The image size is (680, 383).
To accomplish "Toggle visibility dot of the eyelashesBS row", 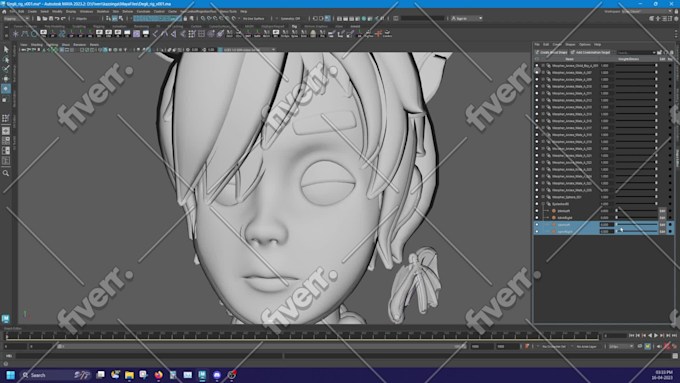I will (537, 204).
